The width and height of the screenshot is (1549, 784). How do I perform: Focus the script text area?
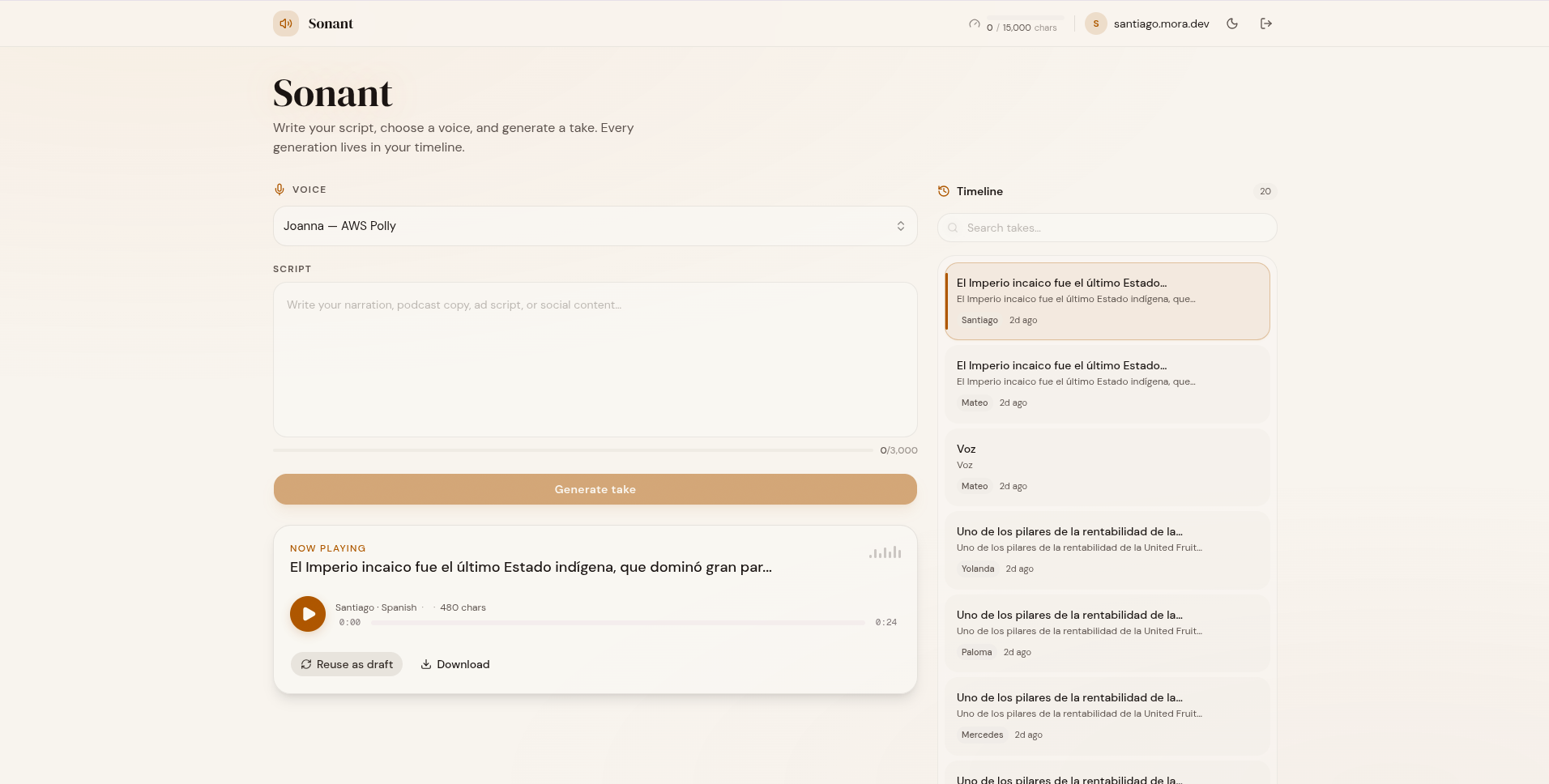pos(595,360)
